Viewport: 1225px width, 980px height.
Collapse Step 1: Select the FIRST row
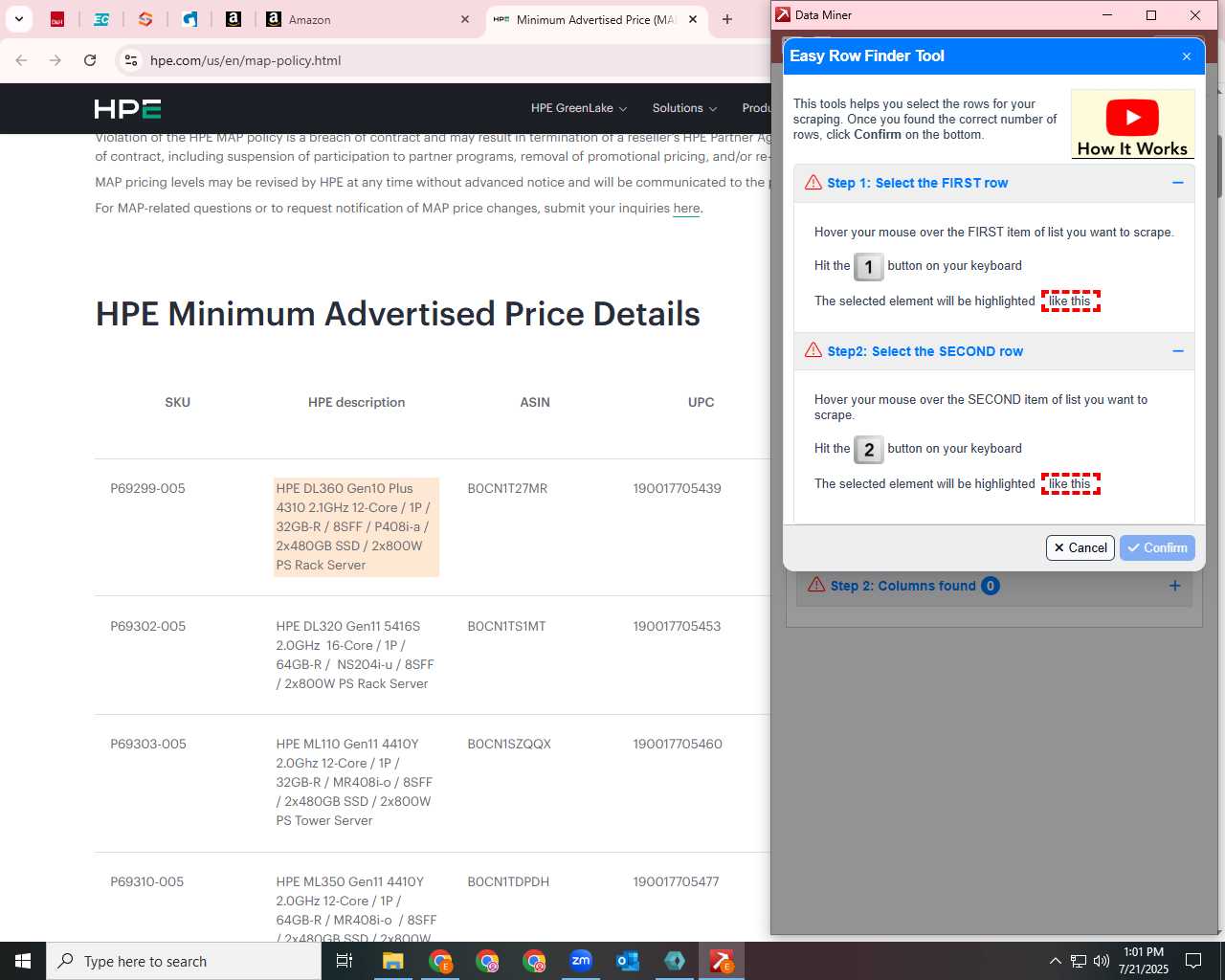click(1178, 183)
